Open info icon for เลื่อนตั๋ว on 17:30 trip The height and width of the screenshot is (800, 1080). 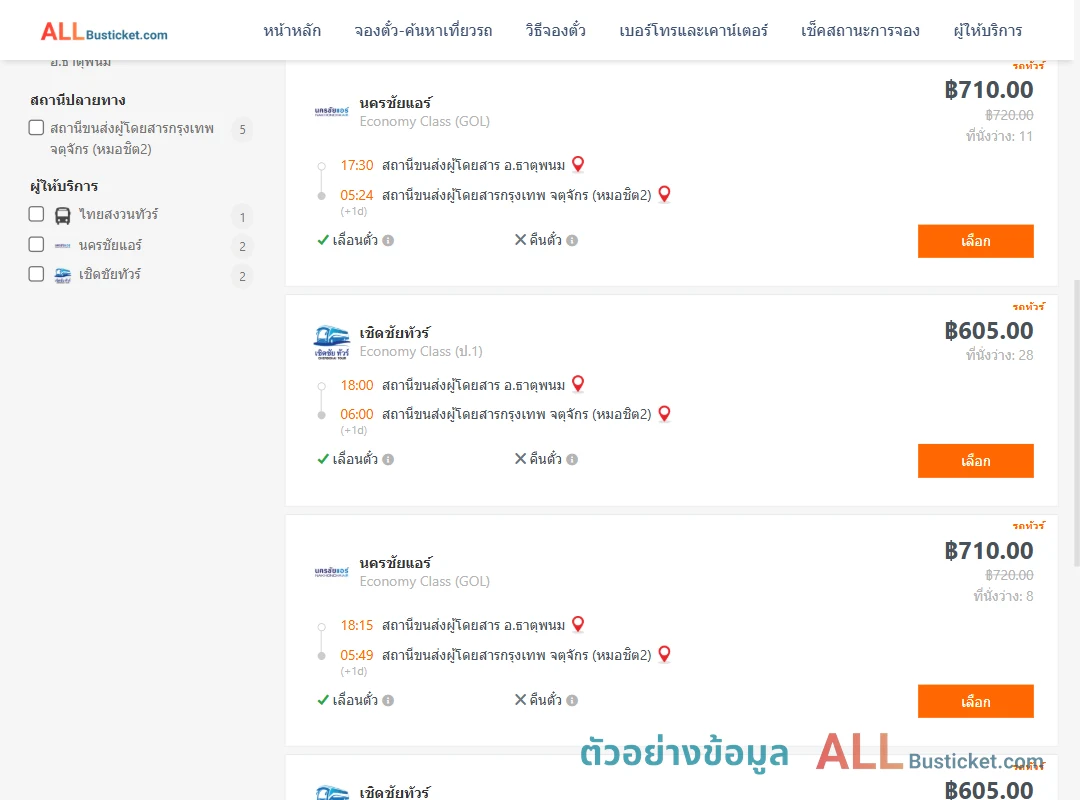point(388,240)
